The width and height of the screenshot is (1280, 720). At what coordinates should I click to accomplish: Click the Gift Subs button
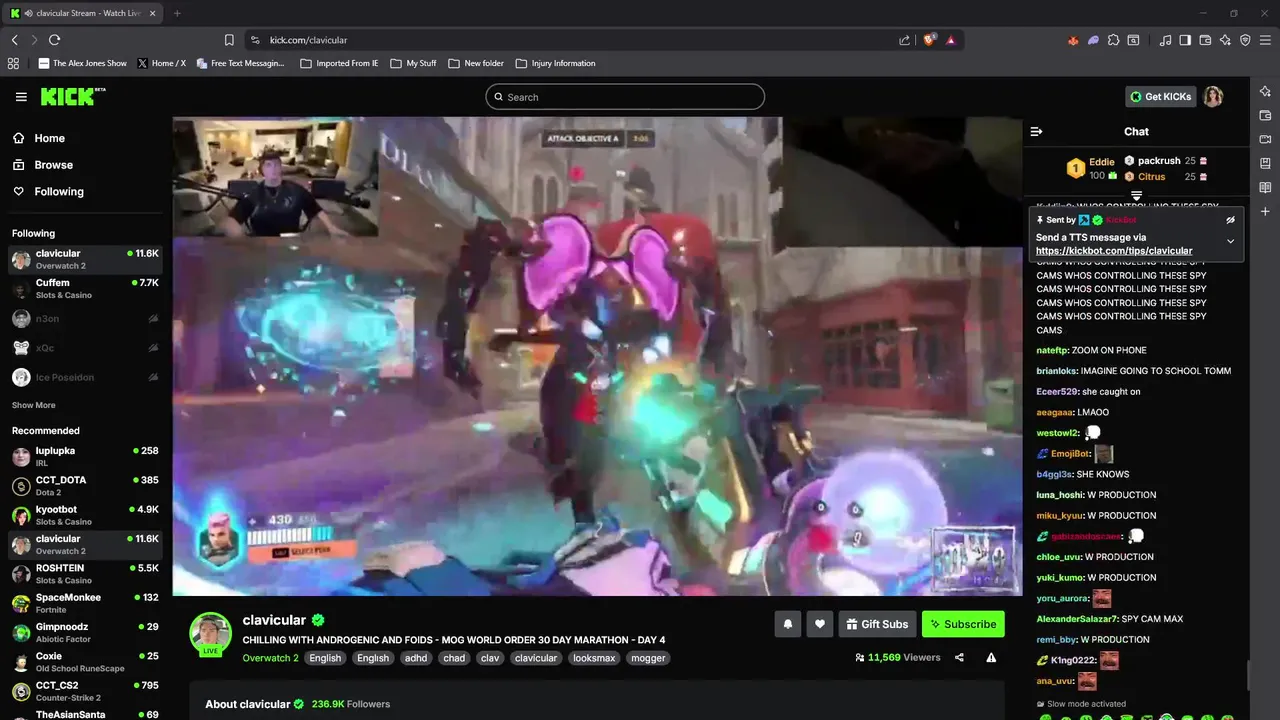click(x=877, y=624)
